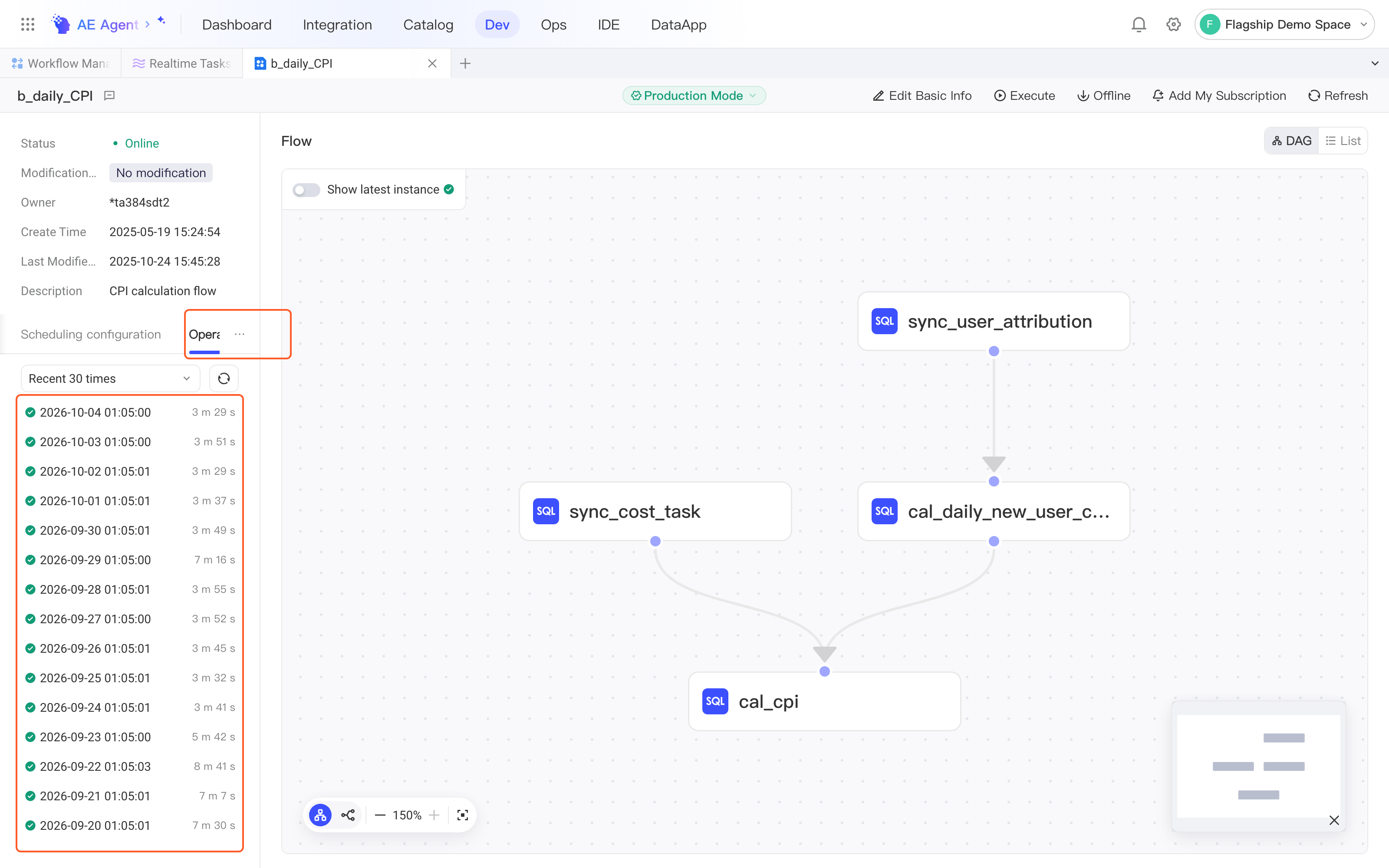Screen dimensions: 1389x868
Task: Select cal_daily_new_user_c... node
Action: (994, 511)
